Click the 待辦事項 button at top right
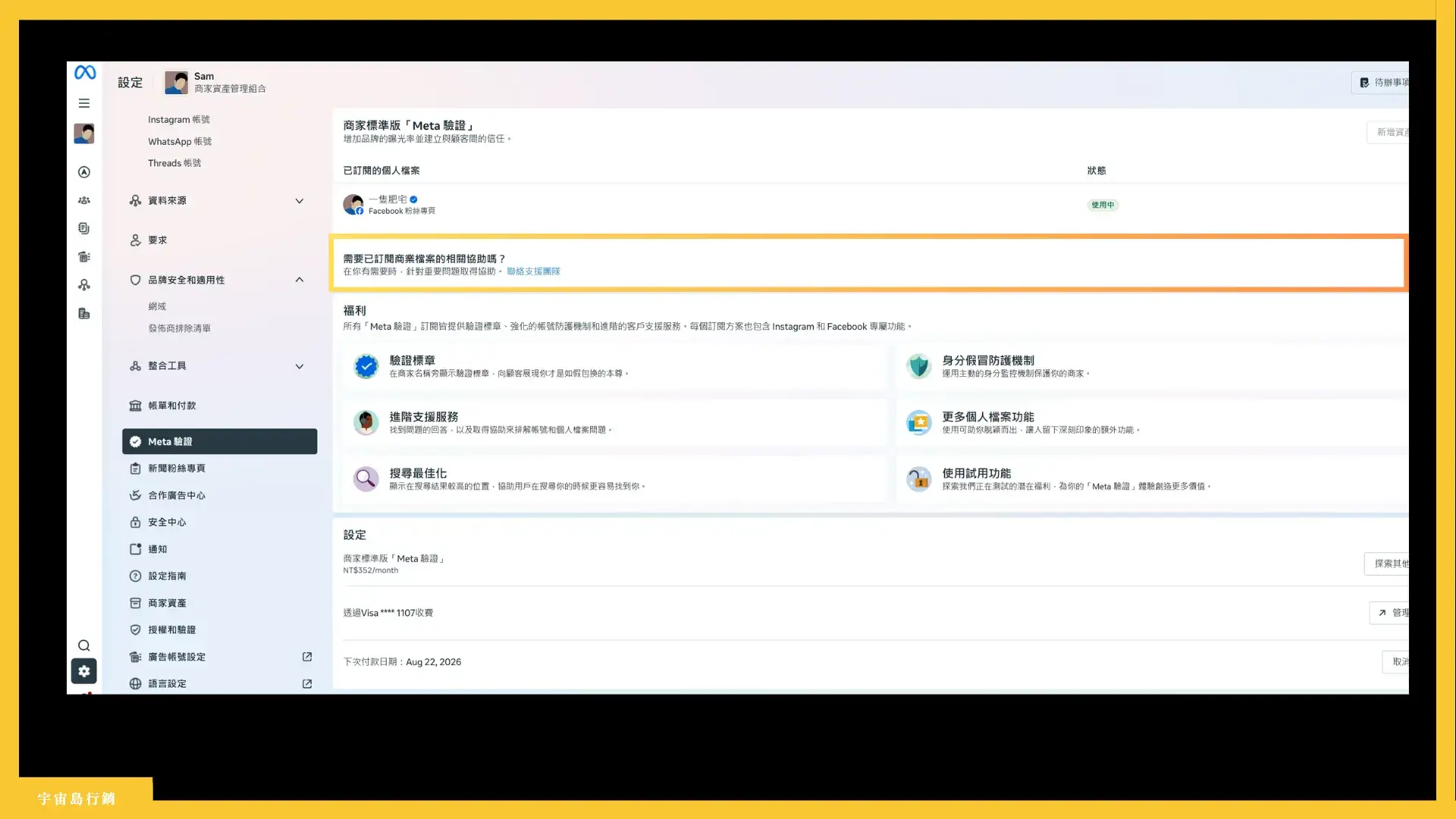 tap(1380, 83)
